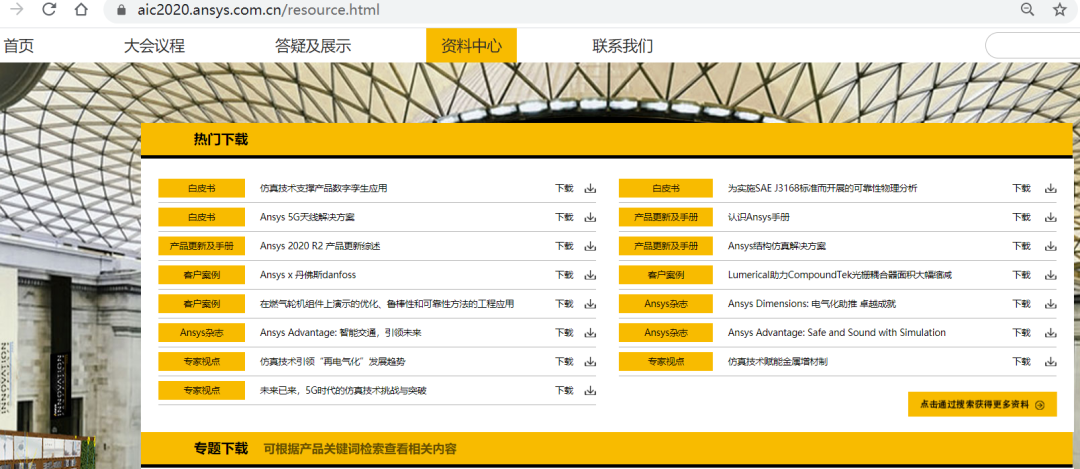Screen dimensions: 1080x469
Task: Click the download icon for Ansys 5G天线解决方案
Action: pyautogui.click(x=590, y=217)
